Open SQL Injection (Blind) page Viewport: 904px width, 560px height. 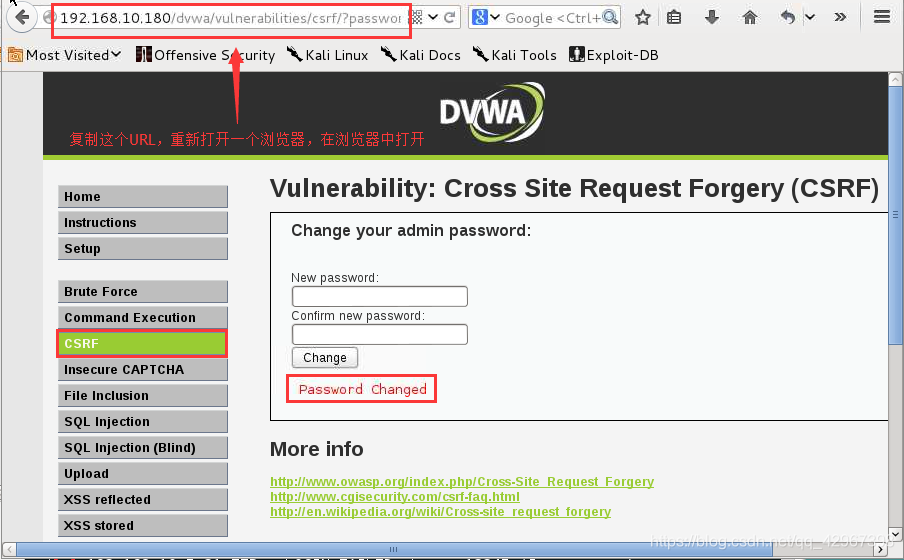tap(142, 448)
